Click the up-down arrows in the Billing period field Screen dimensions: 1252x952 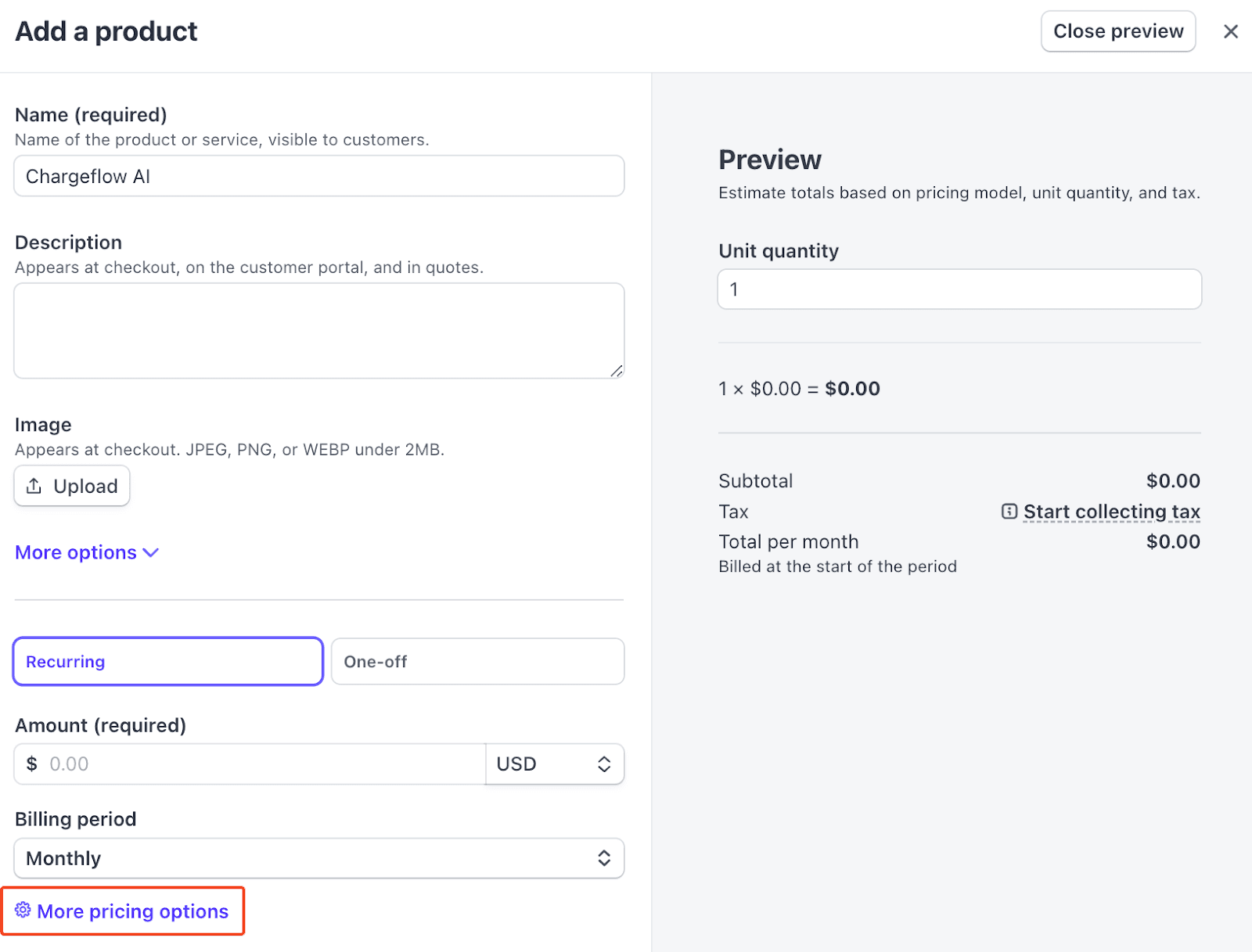click(604, 858)
